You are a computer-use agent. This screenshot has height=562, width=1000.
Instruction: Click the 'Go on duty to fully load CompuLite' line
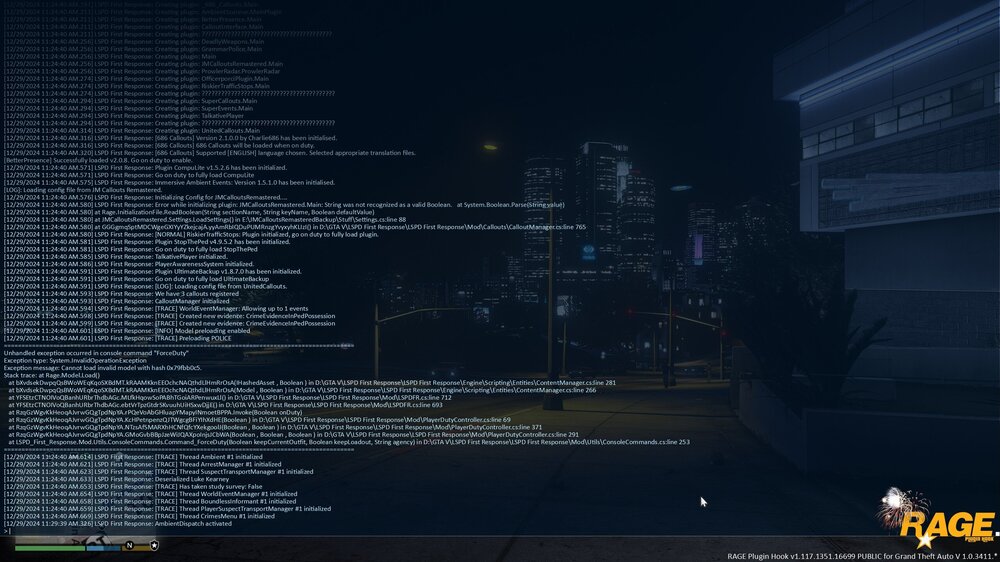127,175
